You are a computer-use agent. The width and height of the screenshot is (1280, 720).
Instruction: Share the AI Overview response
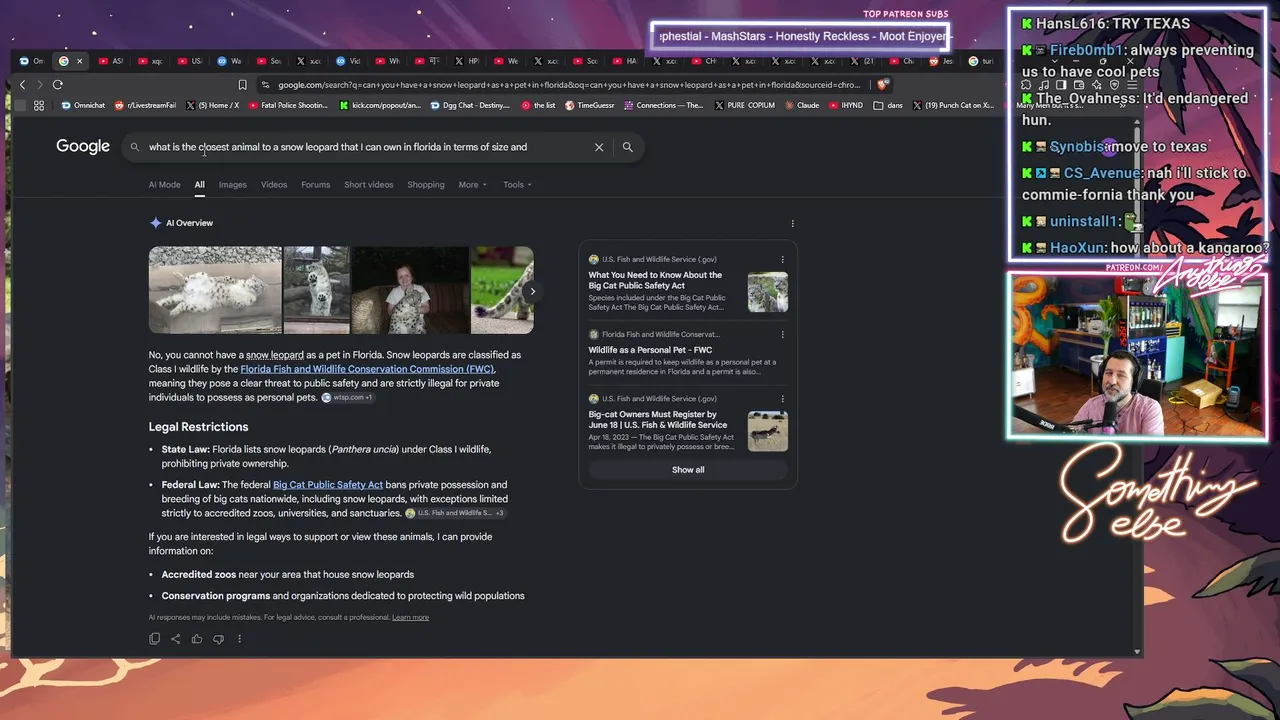(x=175, y=639)
